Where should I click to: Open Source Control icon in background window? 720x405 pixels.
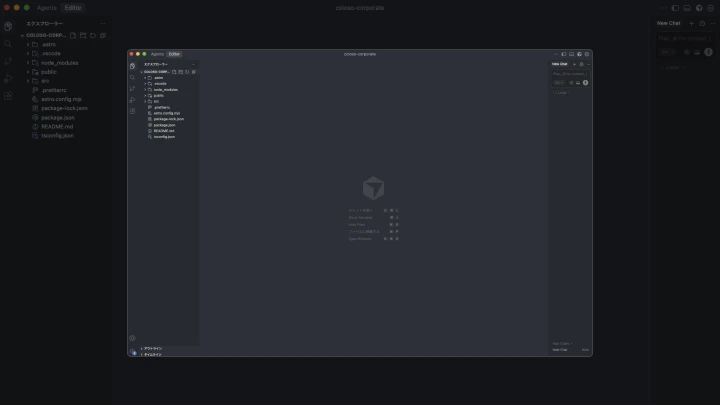click(8, 61)
